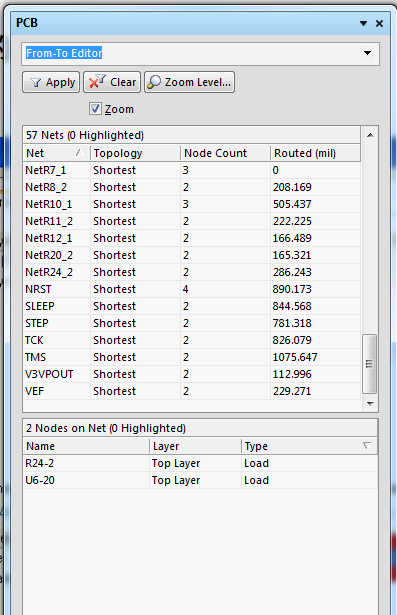Screen dimensions: 397x615
Task: Sort by Routed (mil) column header
Action: point(315,153)
